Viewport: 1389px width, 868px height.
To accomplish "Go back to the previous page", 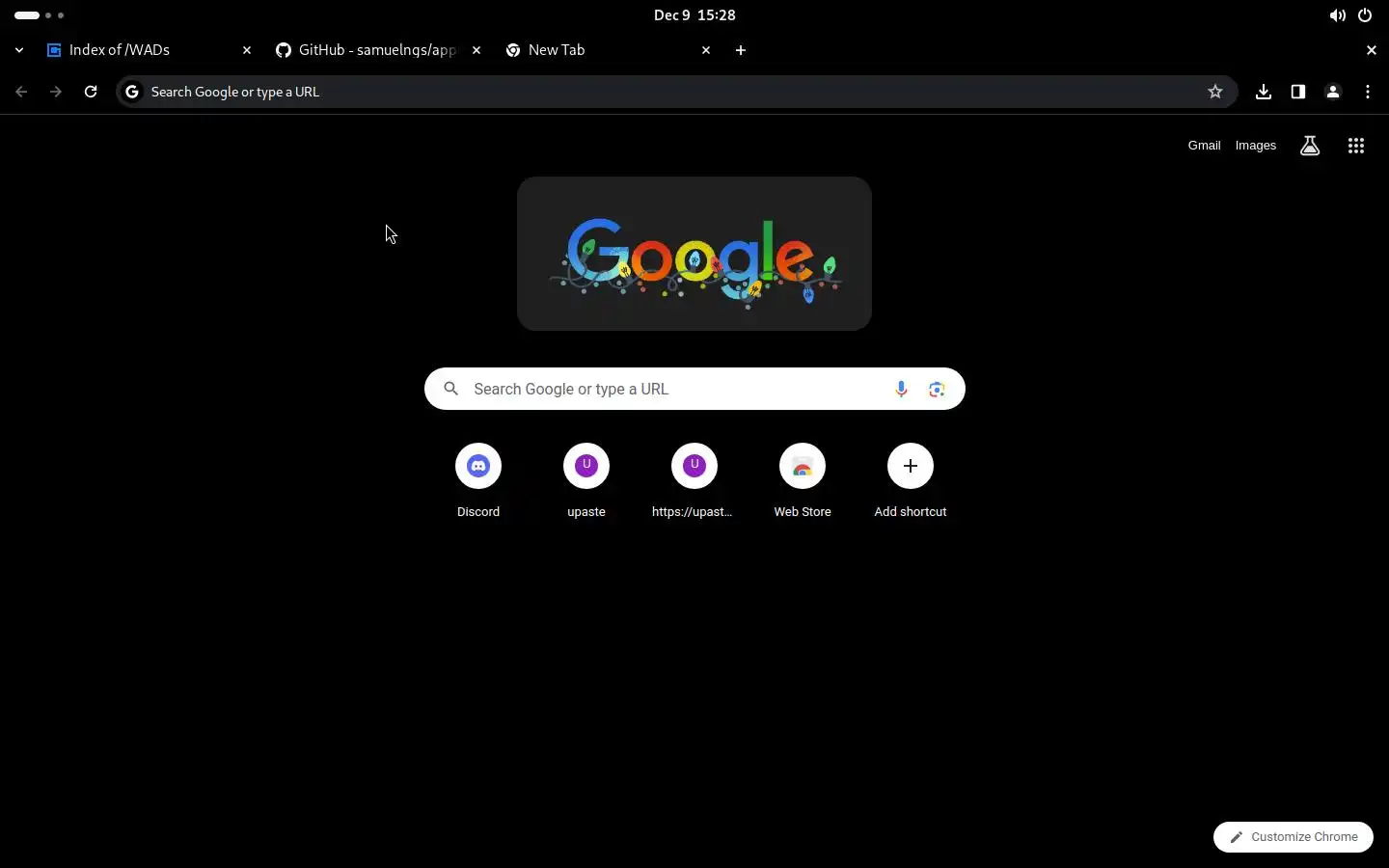I will [x=21, y=92].
